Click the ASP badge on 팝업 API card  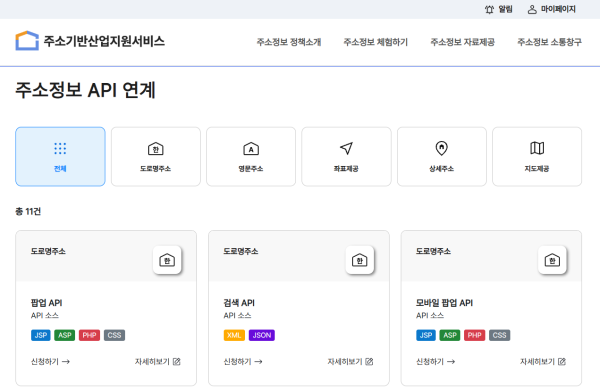pos(65,335)
